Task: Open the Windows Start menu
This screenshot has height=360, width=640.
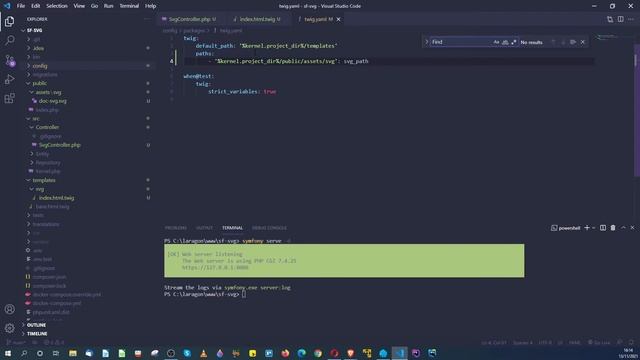Action: (8, 353)
